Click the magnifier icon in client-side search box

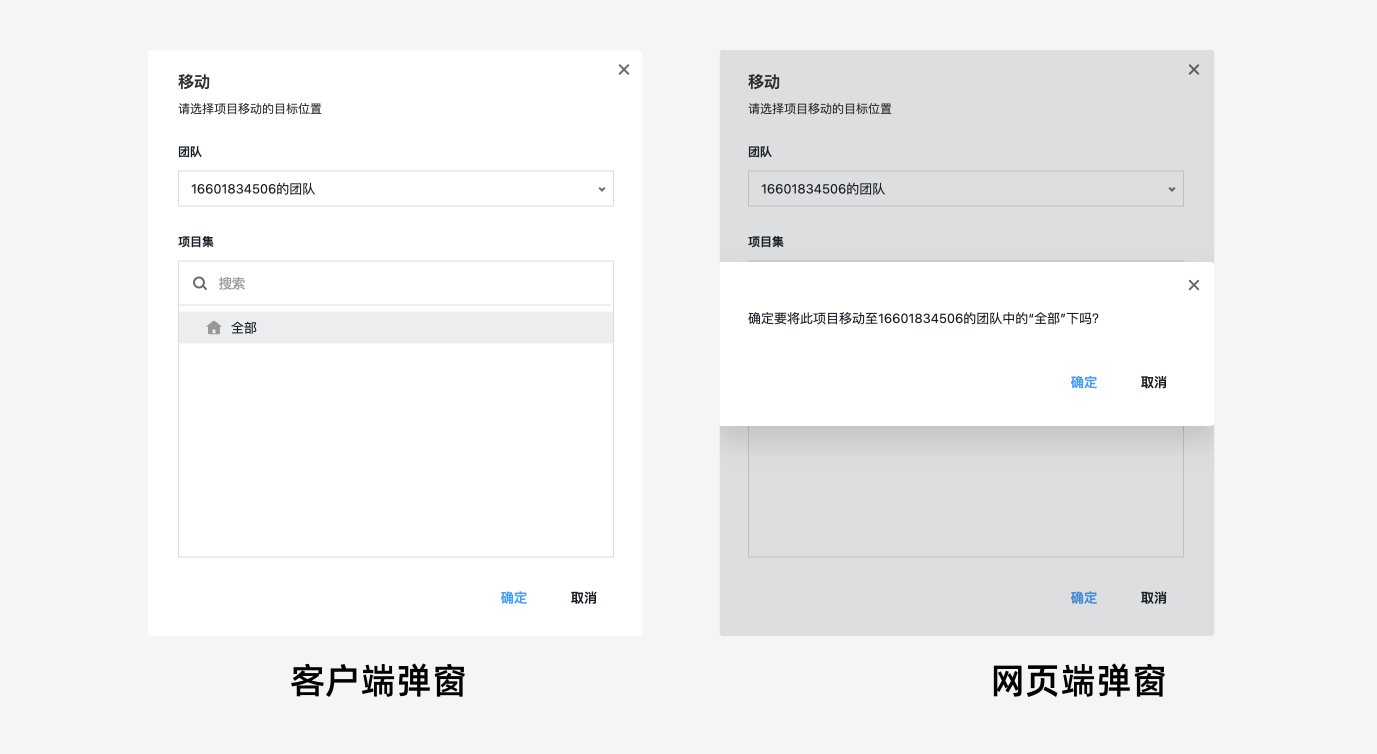point(200,283)
